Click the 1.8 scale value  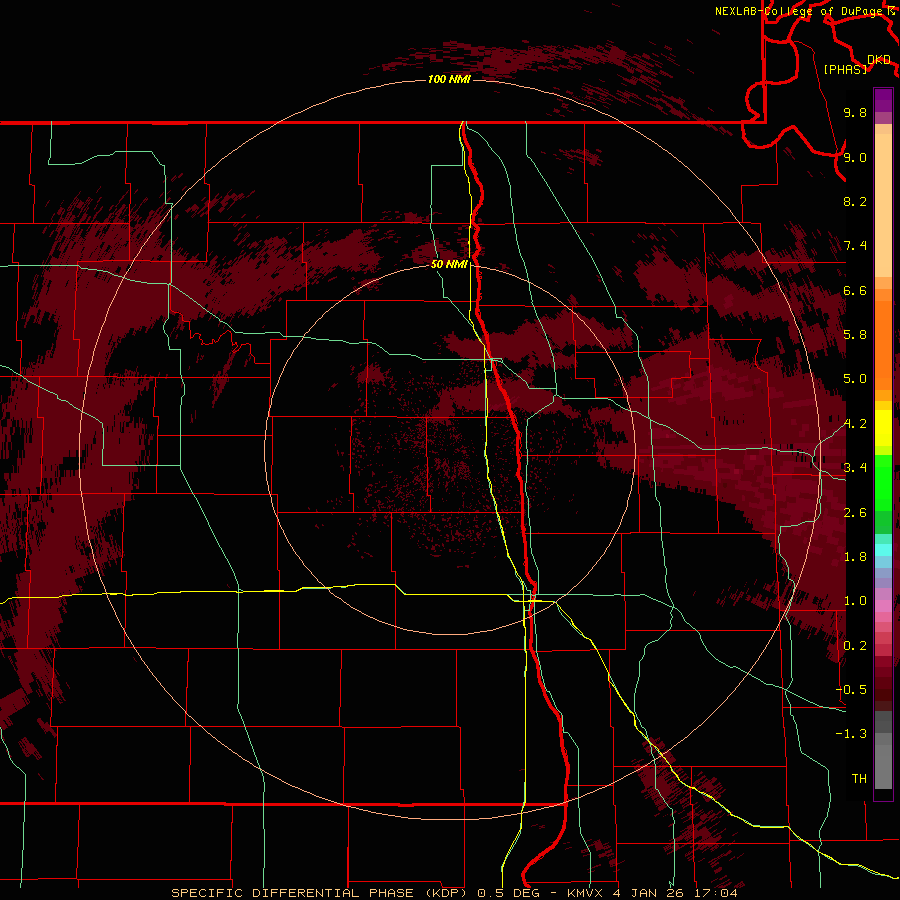tap(855, 557)
